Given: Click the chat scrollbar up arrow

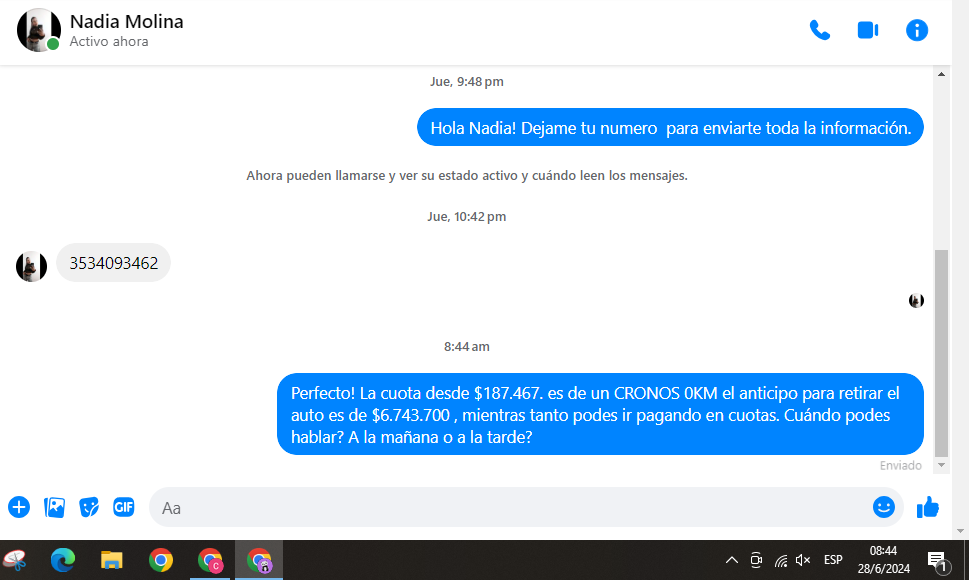Looking at the screenshot, I should point(941,74).
